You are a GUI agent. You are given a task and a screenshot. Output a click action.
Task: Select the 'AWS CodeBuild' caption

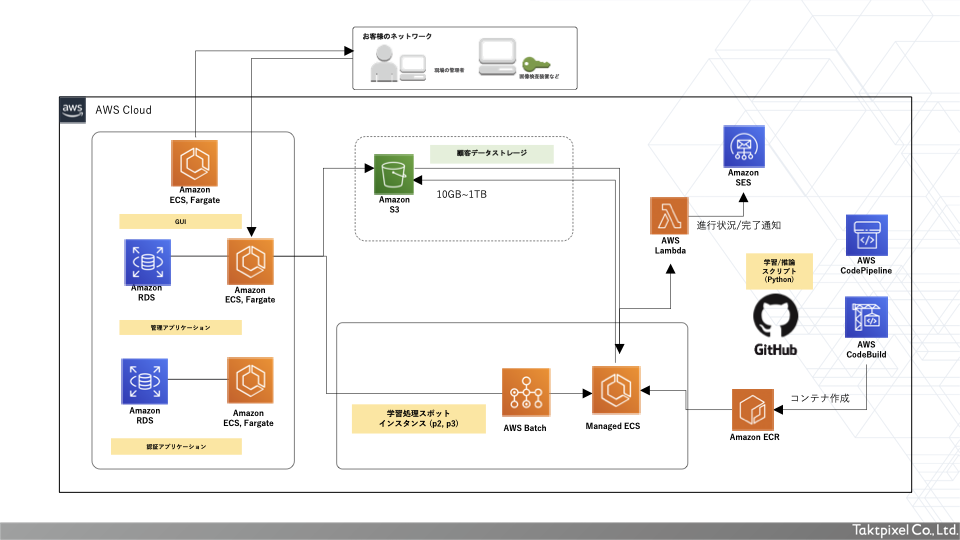(866, 350)
